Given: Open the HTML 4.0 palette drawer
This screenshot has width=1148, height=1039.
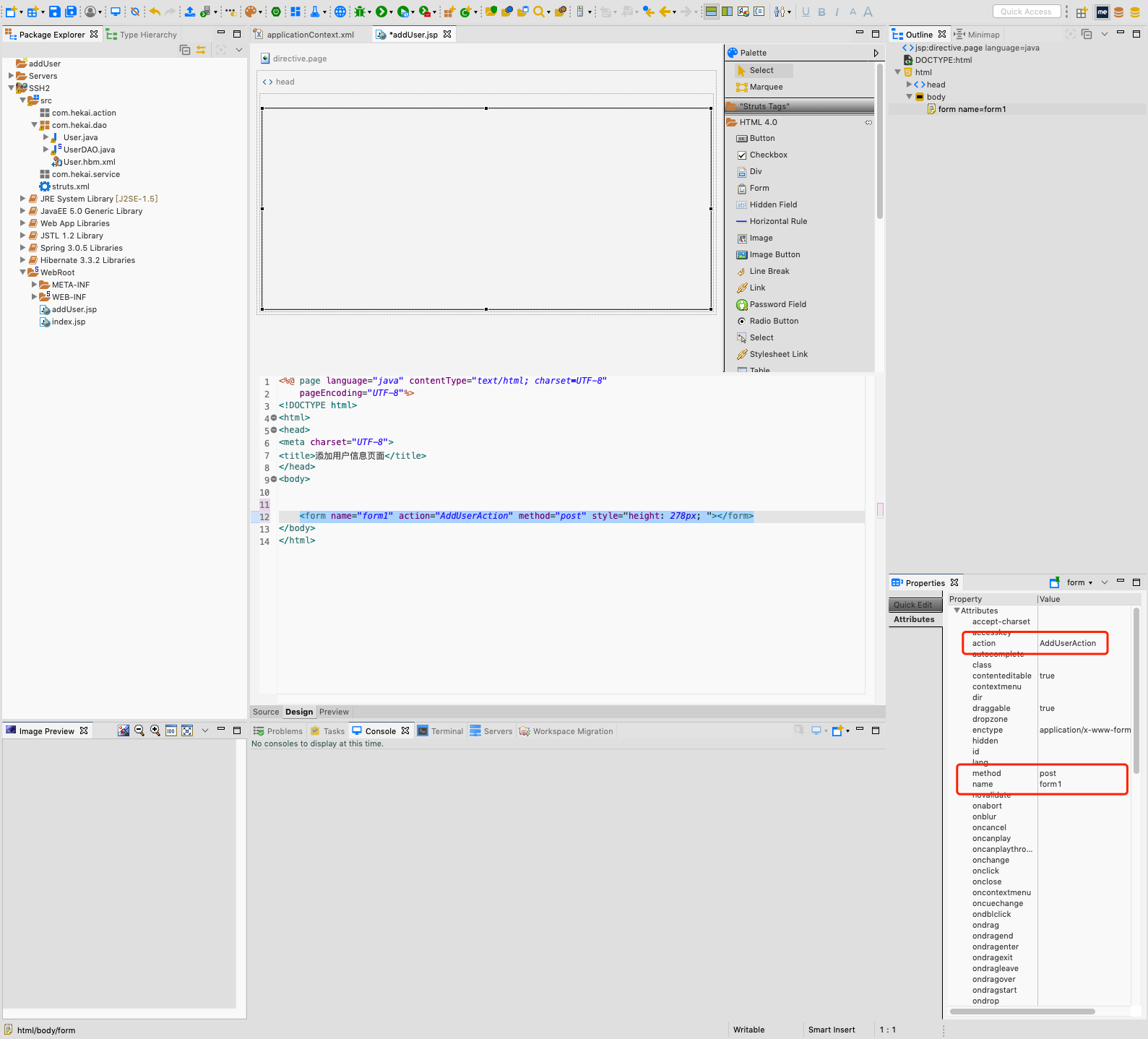Looking at the screenshot, I should tap(799, 122).
